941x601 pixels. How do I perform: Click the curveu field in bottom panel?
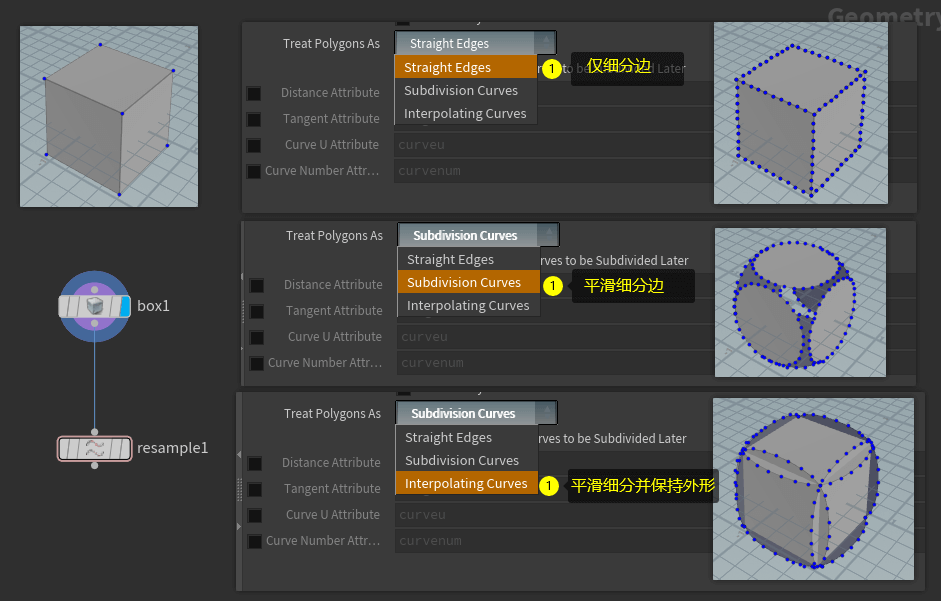[x=553, y=515]
